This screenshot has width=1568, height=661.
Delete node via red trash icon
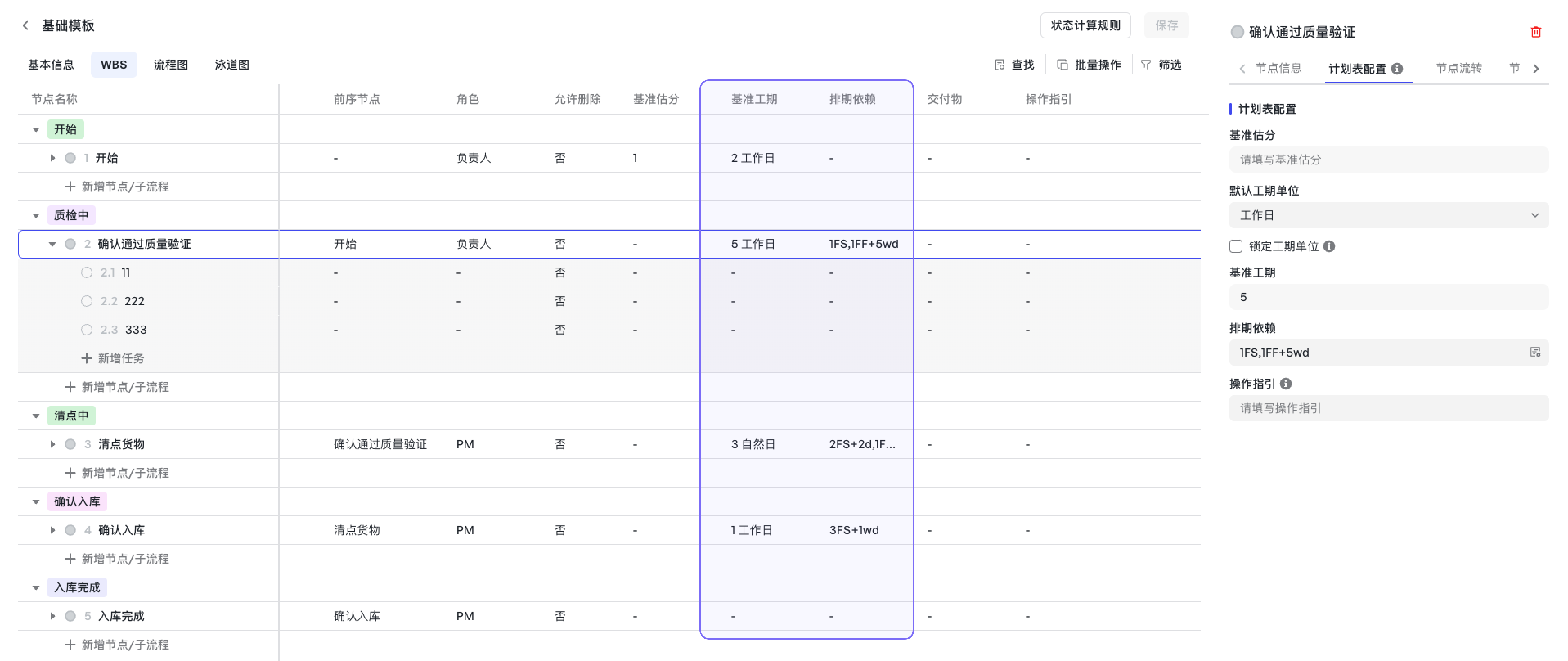point(1536,32)
